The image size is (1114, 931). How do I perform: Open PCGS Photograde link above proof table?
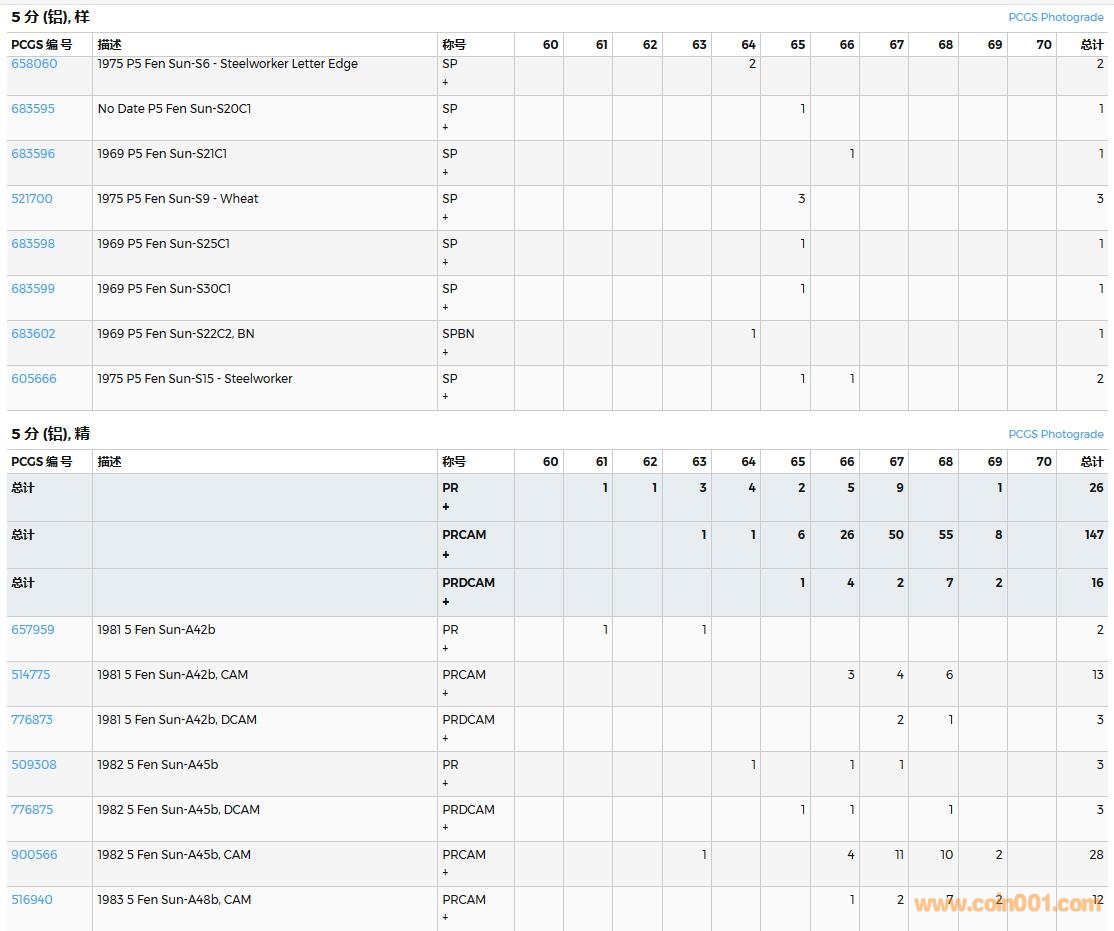1055,434
